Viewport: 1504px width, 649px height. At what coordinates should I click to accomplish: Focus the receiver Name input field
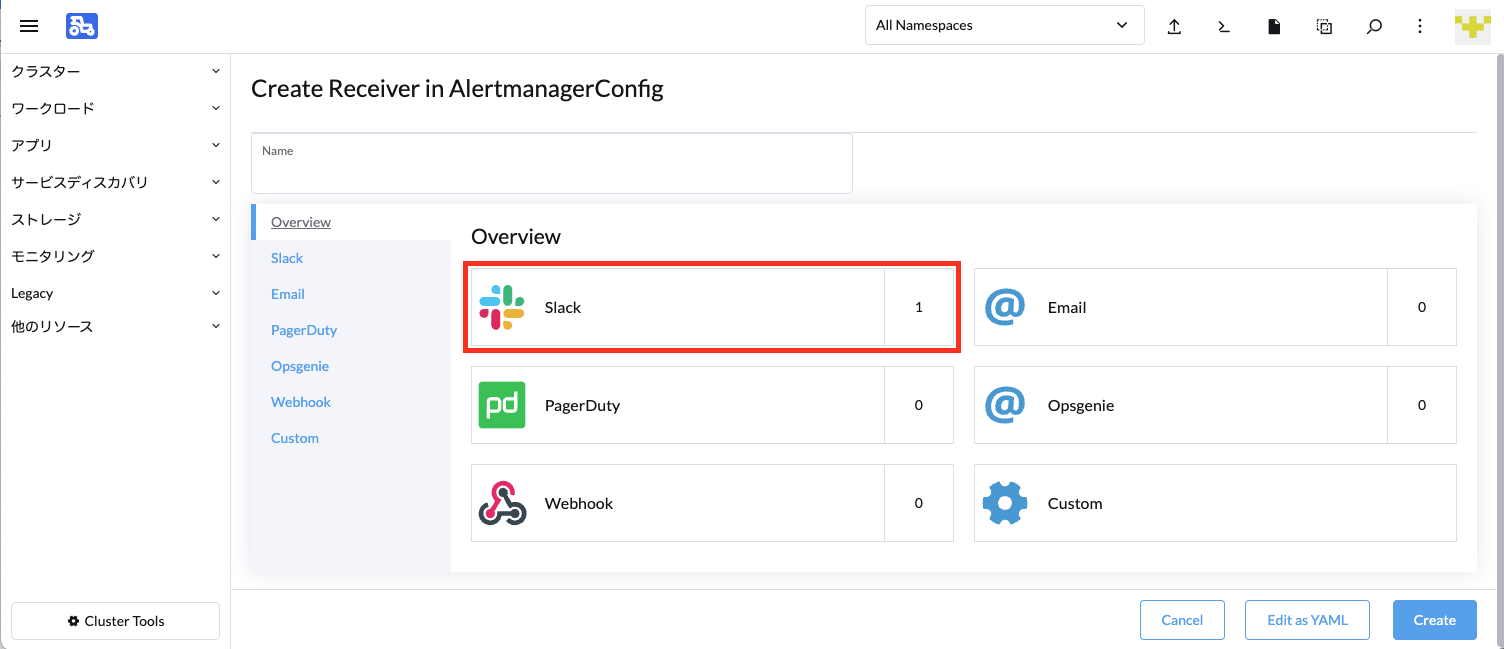coord(552,163)
